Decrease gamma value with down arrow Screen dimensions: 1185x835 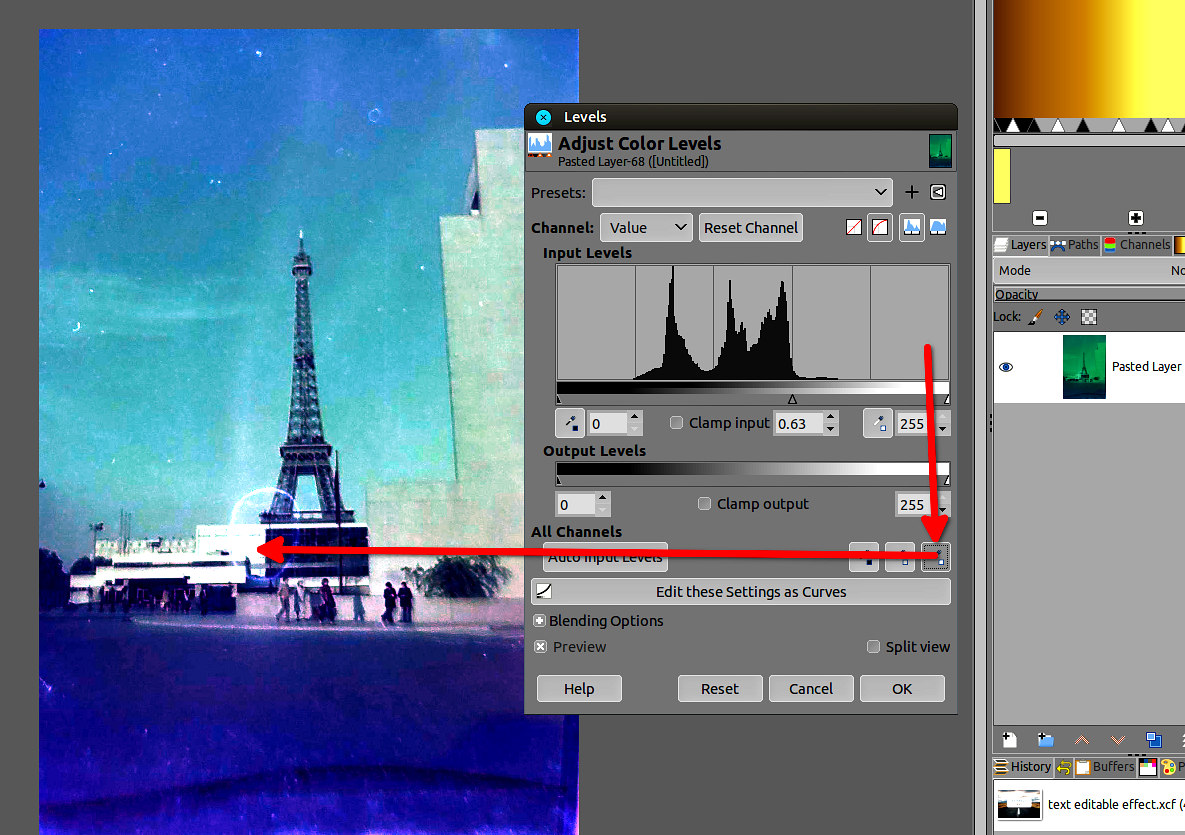pyautogui.click(x=831, y=430)
